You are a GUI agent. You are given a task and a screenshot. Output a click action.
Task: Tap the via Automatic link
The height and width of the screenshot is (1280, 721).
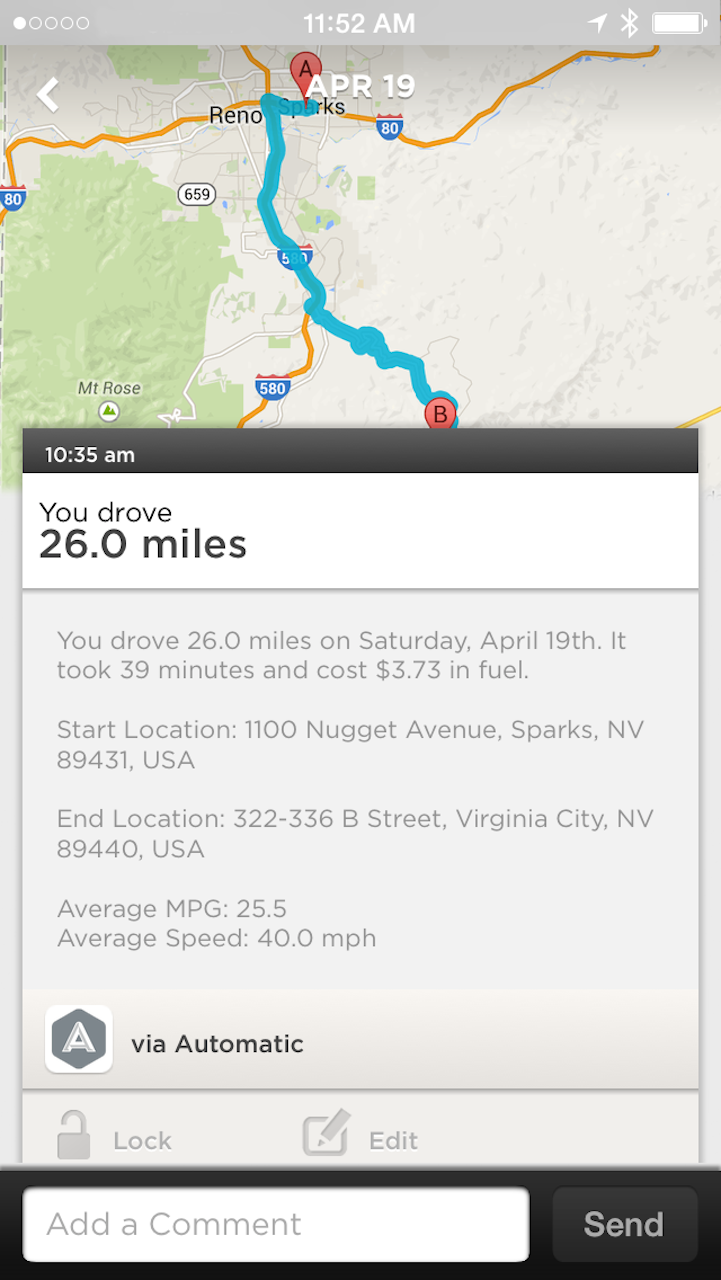pyautogui.click(x=217, y=1044)
